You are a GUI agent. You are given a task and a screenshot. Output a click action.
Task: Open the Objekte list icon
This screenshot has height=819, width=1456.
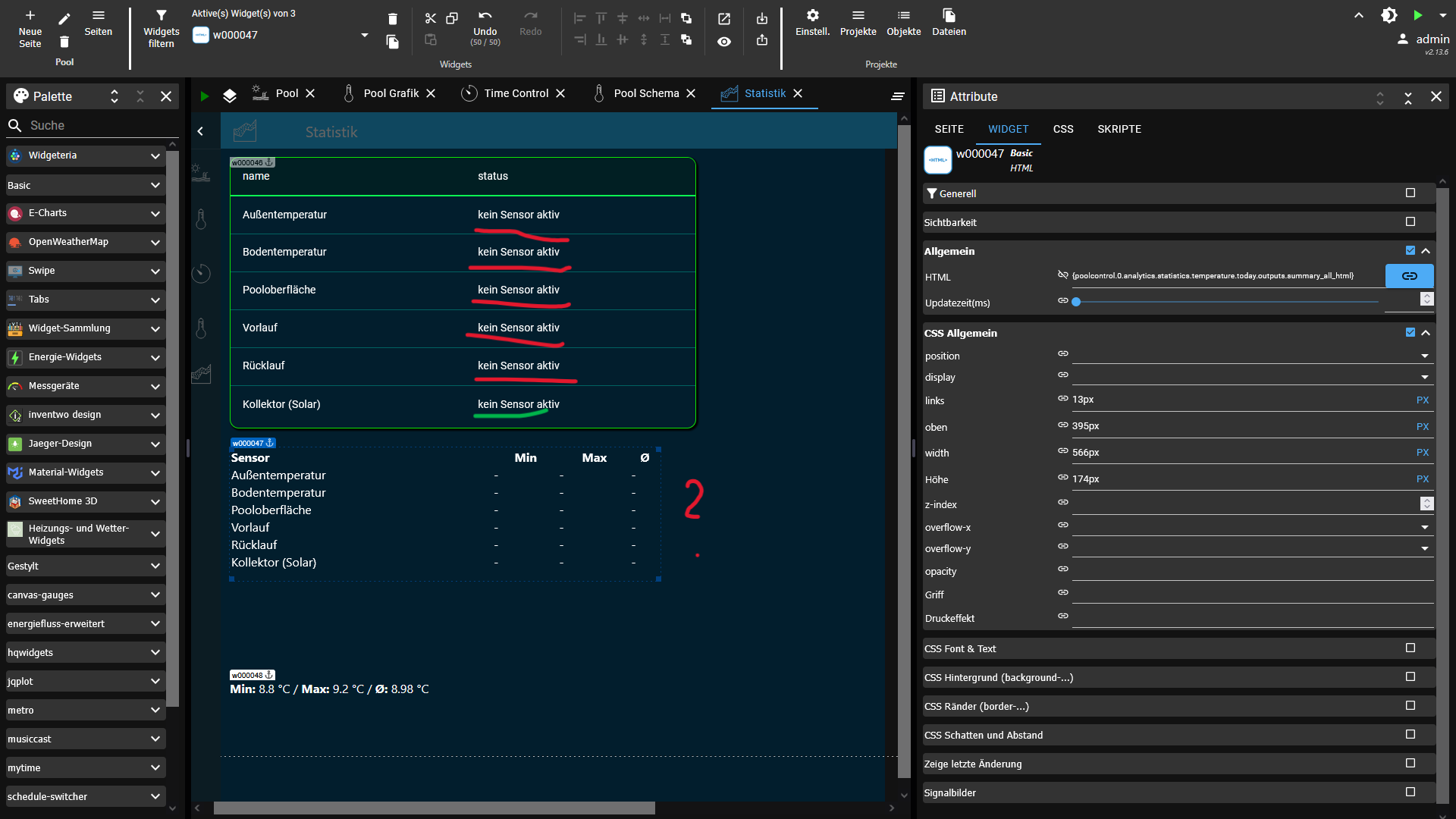[x=903, y=16]
